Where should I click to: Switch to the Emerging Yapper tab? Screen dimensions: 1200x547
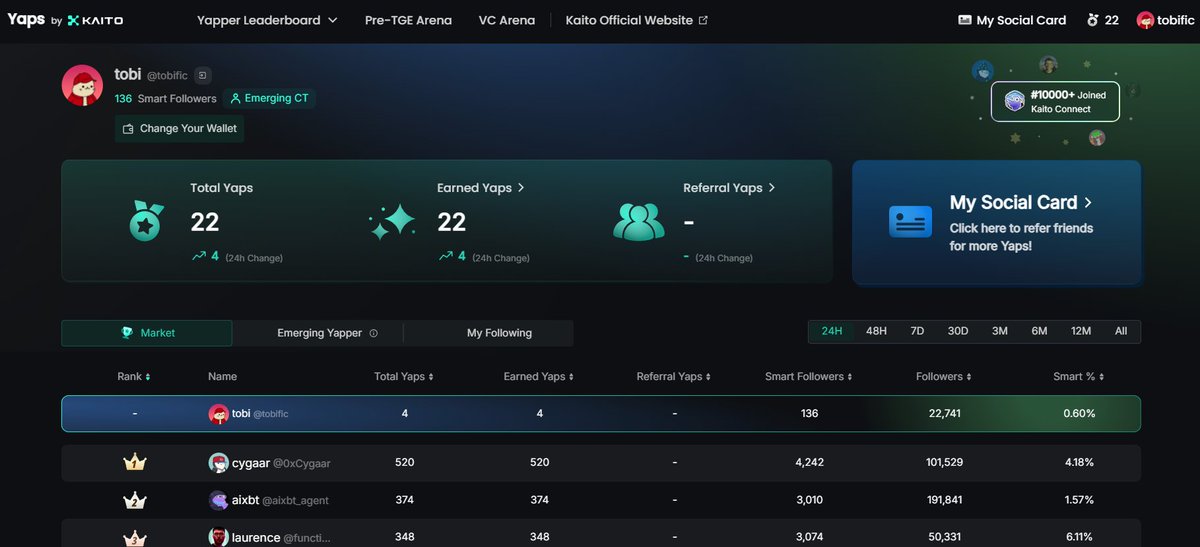click(x=319, y=333)
